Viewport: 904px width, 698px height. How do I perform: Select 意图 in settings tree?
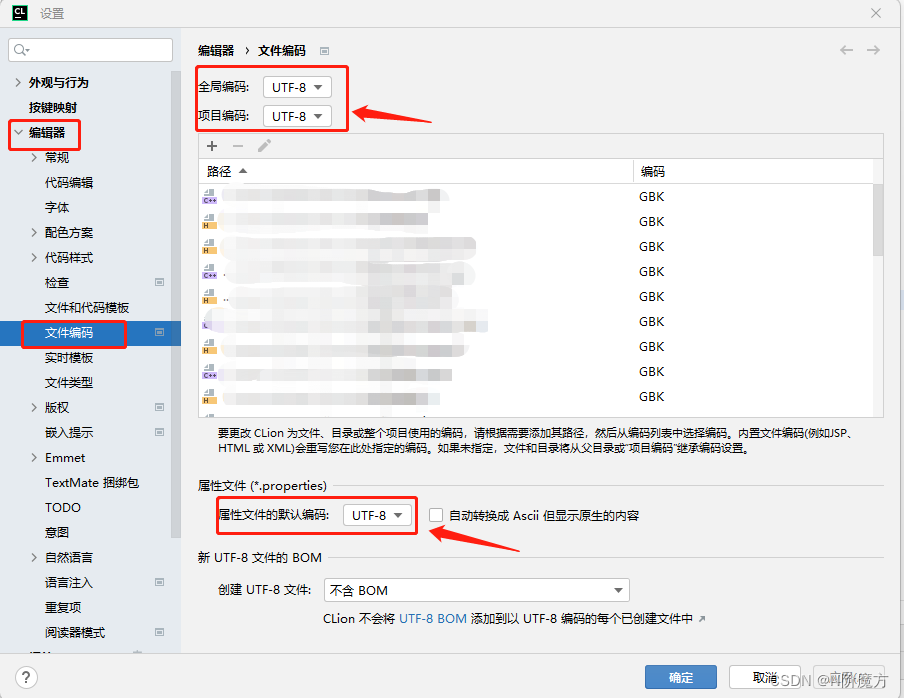coord(57,533)
